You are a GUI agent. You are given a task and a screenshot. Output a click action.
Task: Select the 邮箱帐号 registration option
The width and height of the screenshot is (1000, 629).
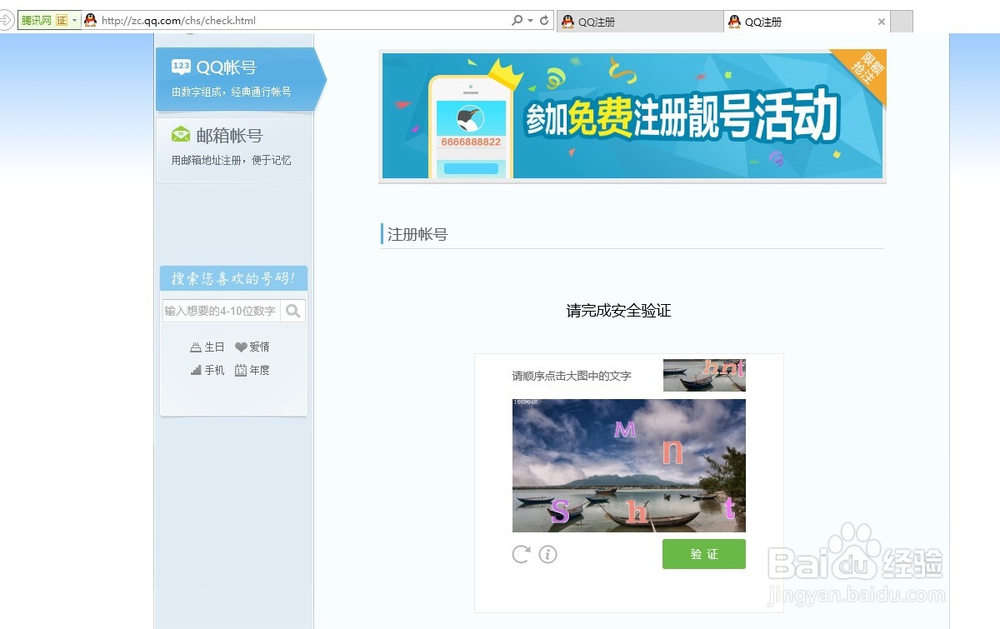(x=234, y=147)
